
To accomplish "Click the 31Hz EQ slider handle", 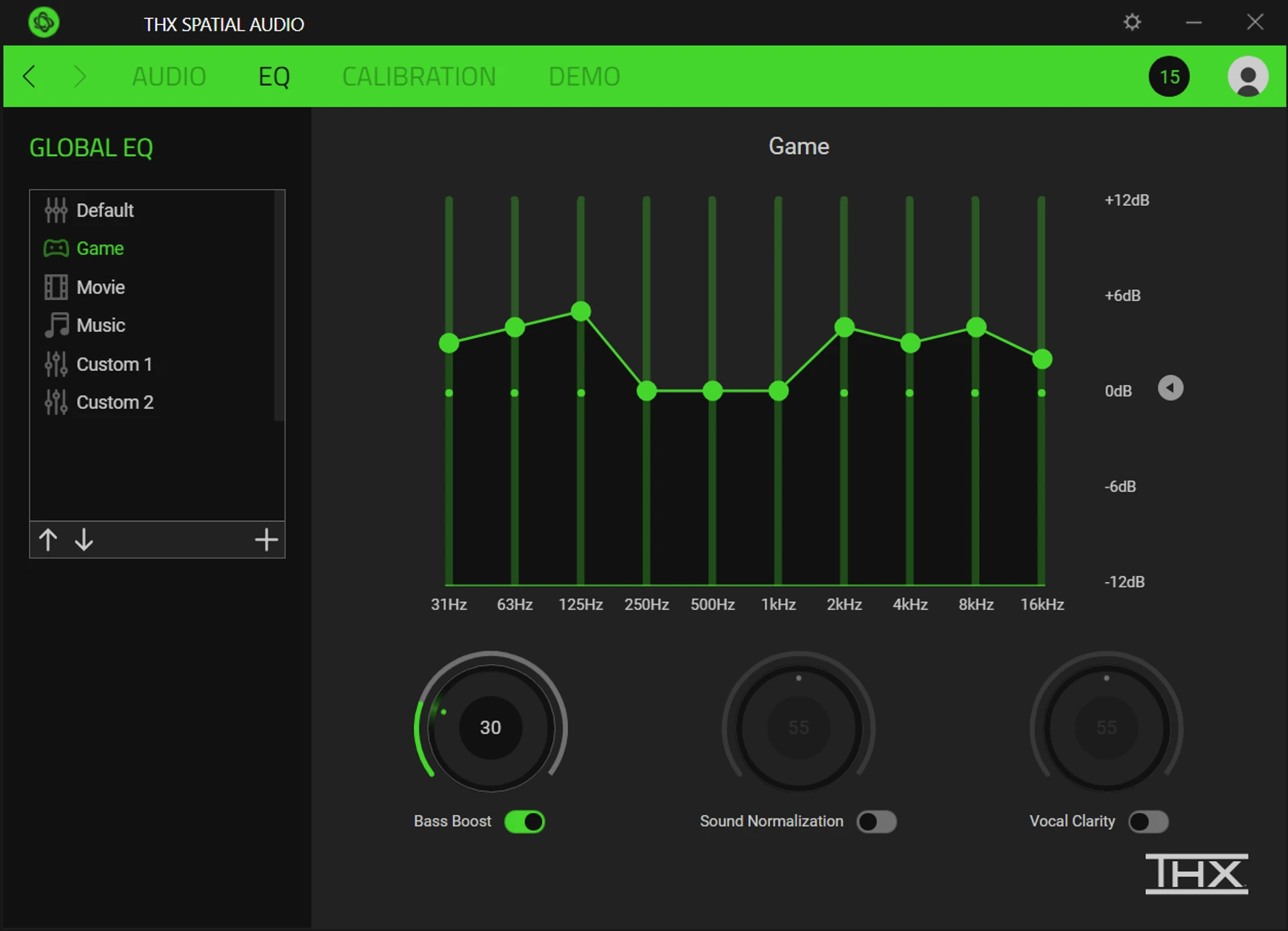I will 449,343.
